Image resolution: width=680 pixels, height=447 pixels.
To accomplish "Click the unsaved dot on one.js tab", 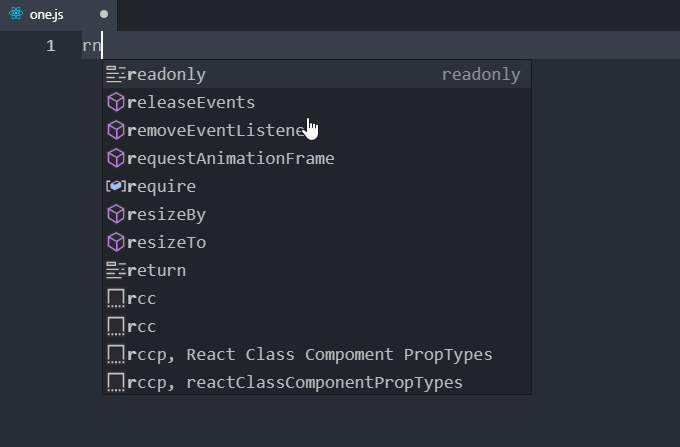I will point(104,14).
